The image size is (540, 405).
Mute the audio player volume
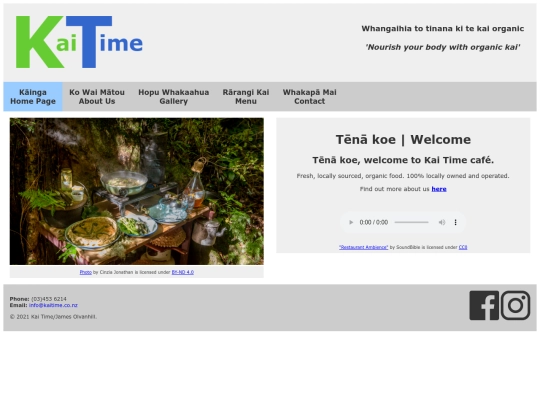[x=442, y=222]
